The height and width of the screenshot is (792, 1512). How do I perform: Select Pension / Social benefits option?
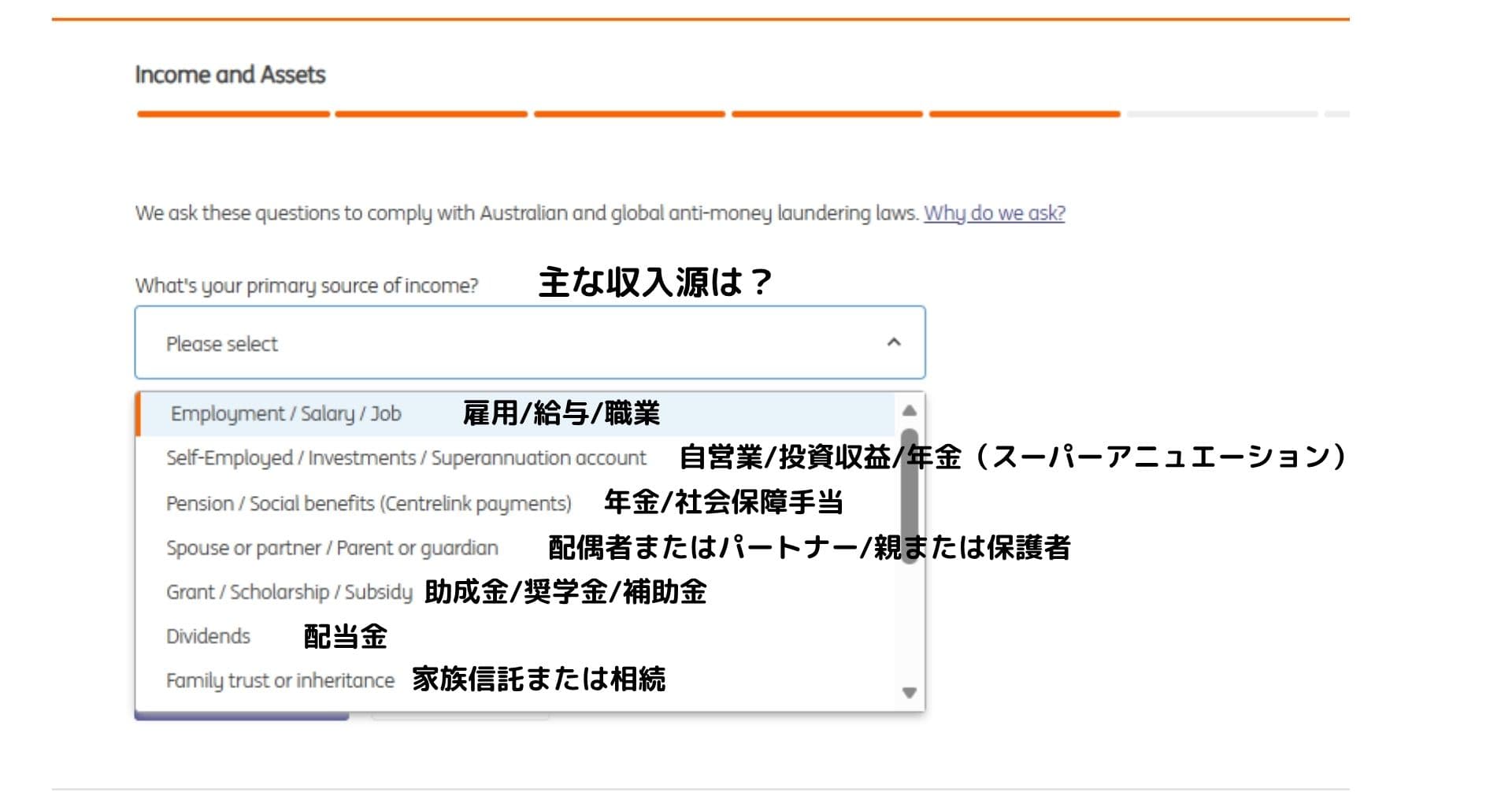[516, 503]
